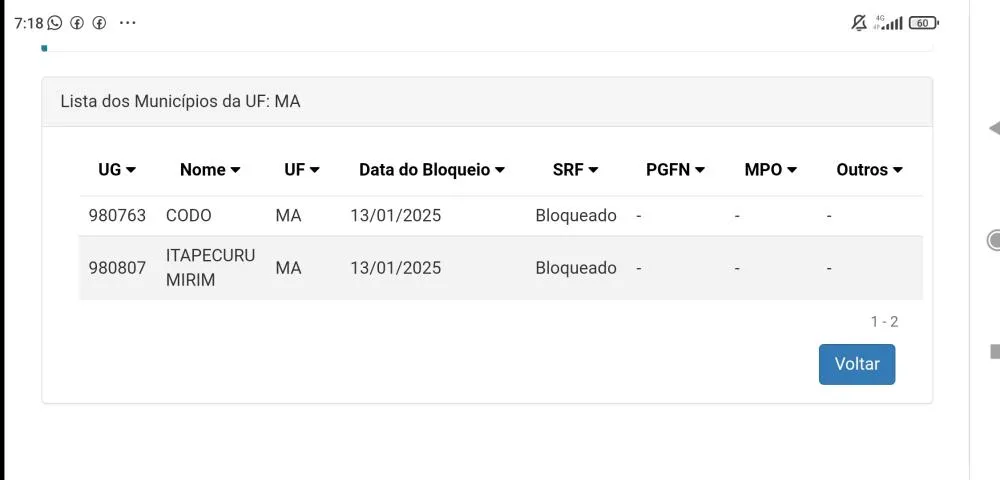Sort the table by UG column

[x=117, y=170]
